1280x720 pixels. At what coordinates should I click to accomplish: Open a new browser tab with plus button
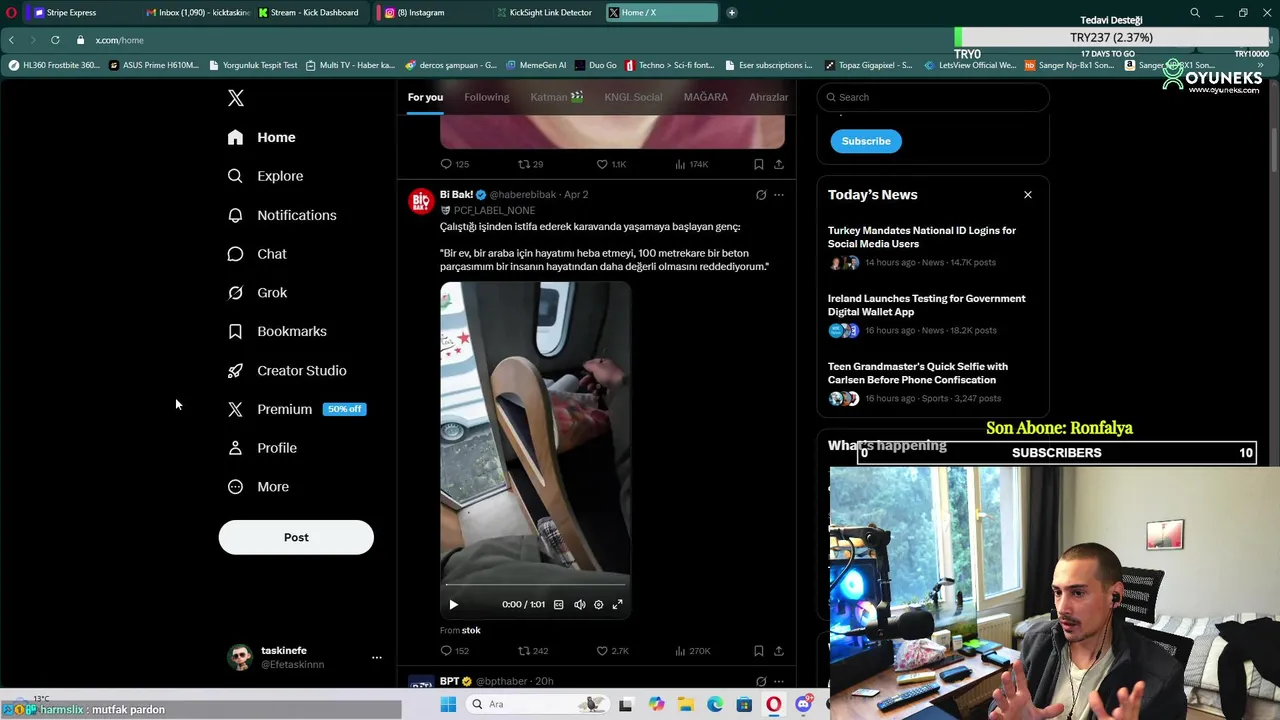coord(731,13)
